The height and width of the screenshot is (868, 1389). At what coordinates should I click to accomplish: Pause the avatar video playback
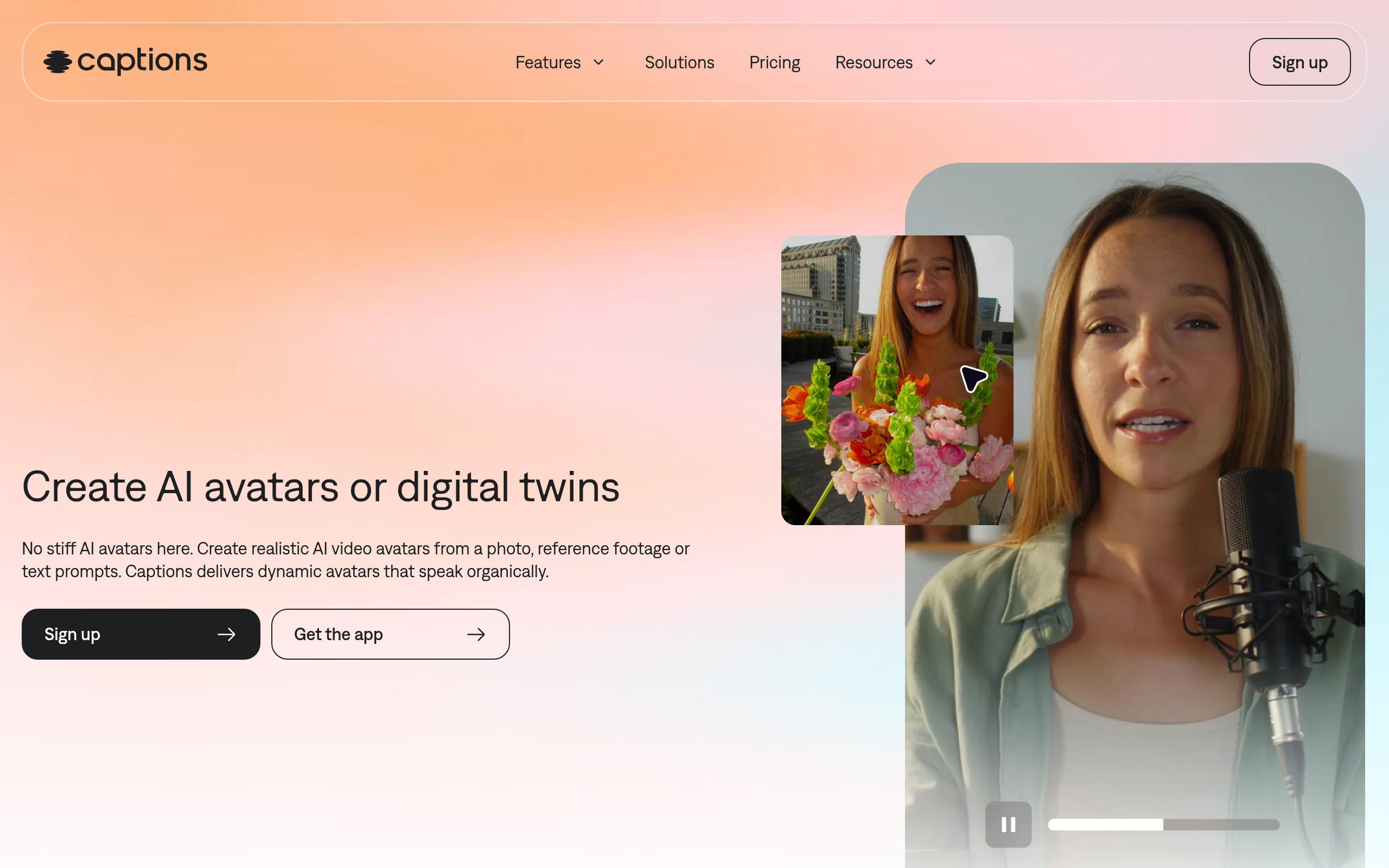coord(1008,825)
